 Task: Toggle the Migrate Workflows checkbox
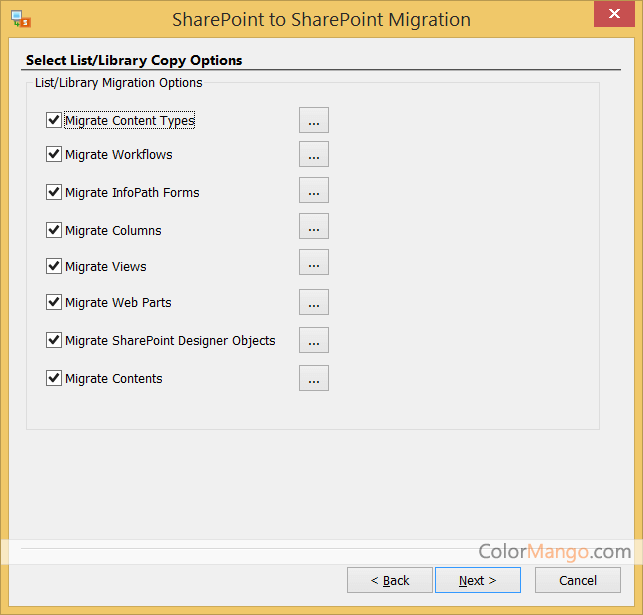(54, 154)
